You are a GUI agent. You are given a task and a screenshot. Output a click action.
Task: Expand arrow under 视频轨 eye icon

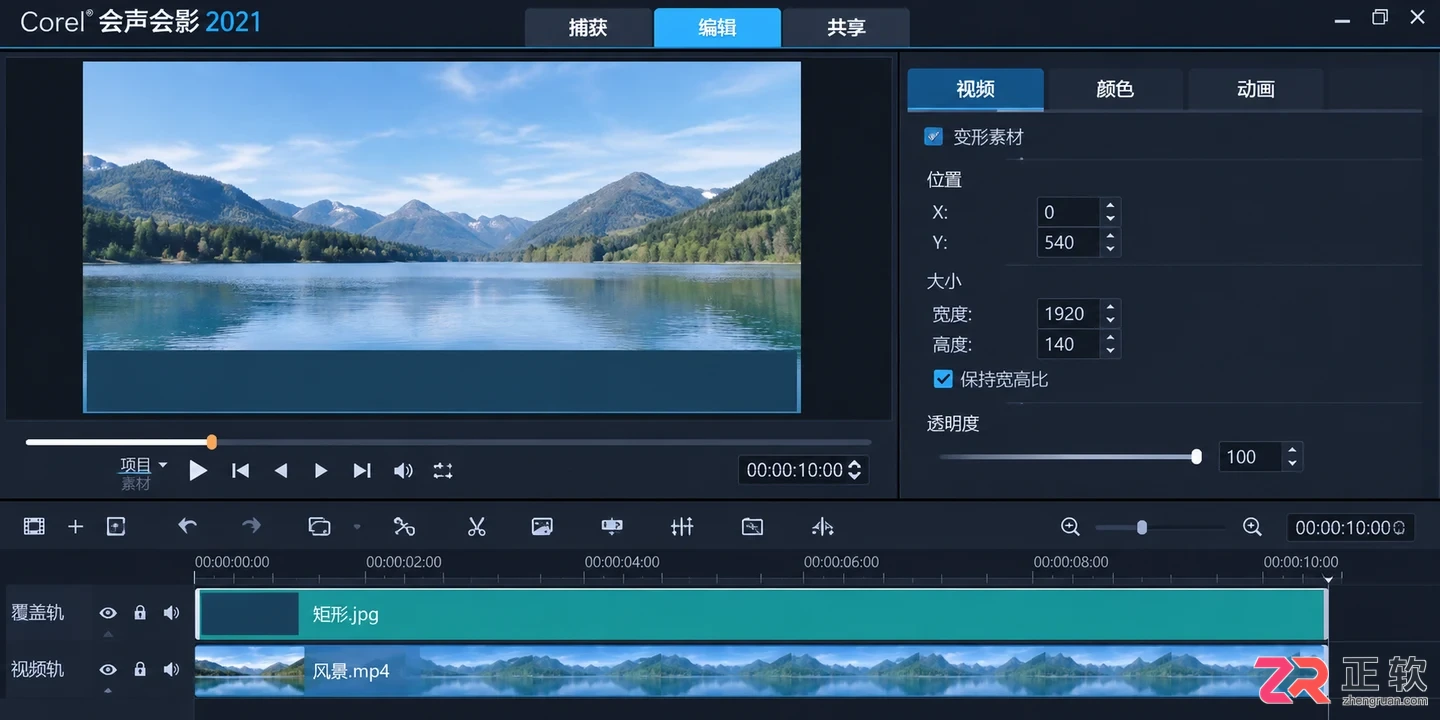coord(108,691)
